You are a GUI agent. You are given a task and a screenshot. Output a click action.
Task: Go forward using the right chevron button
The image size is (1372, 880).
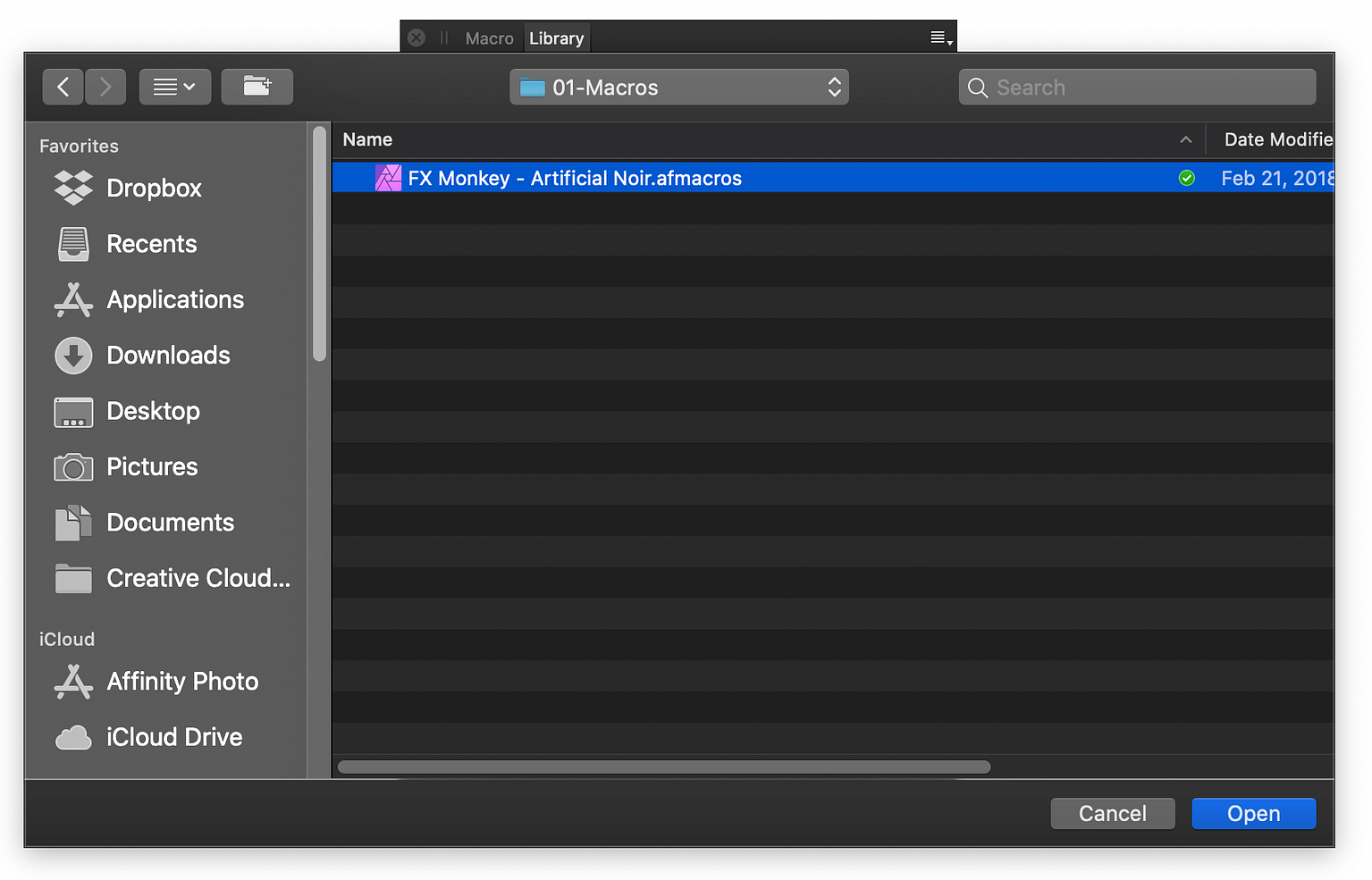(105, 87)
